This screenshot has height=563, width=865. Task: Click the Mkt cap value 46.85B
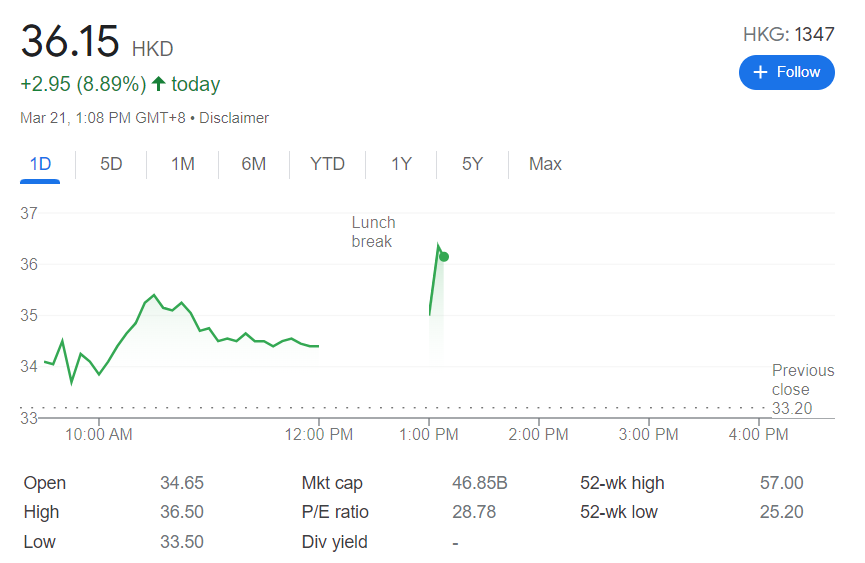tap(480, 483)
